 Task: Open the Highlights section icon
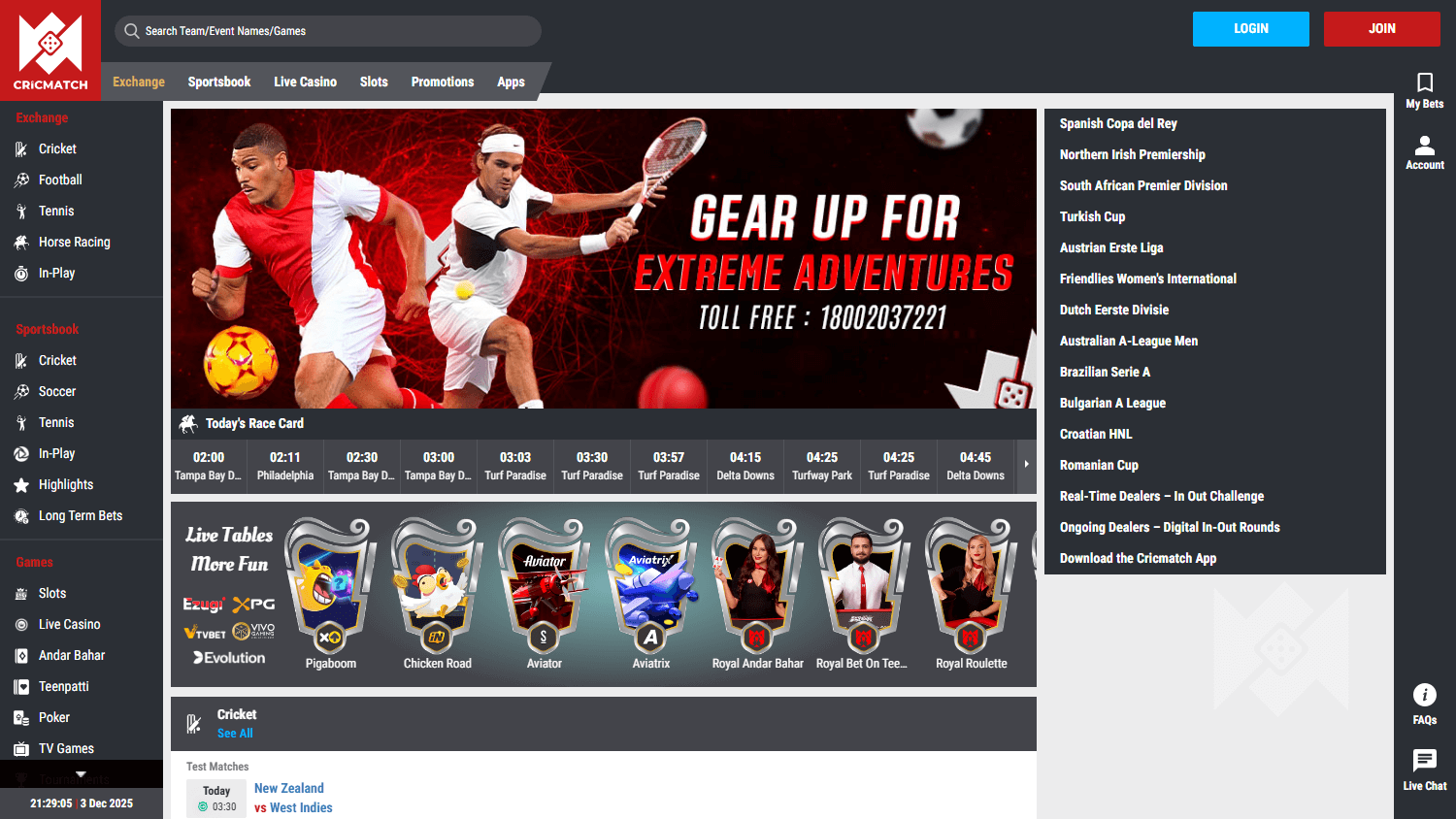20,484
